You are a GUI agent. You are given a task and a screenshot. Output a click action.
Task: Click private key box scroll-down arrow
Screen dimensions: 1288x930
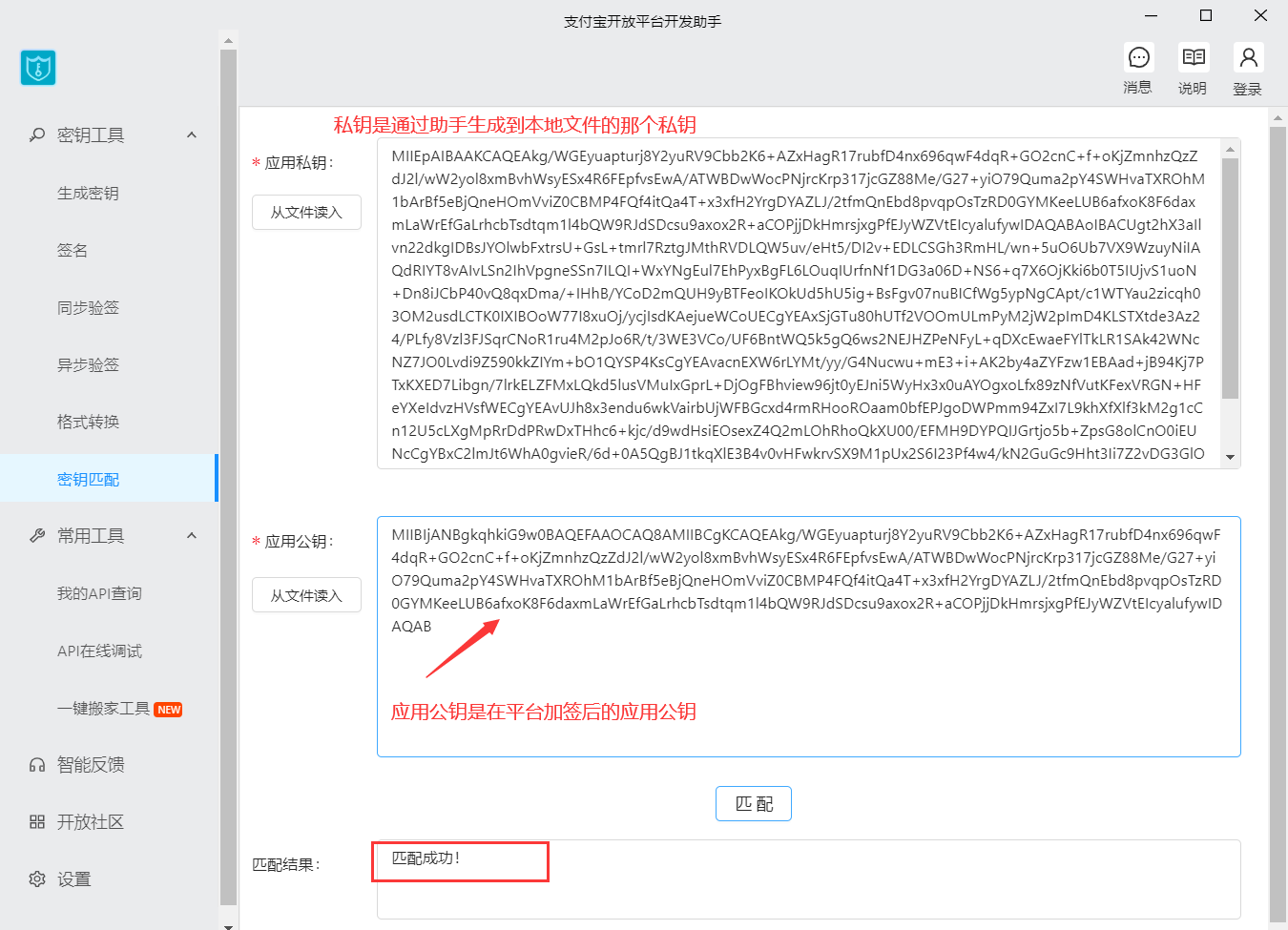(1230, 457)
